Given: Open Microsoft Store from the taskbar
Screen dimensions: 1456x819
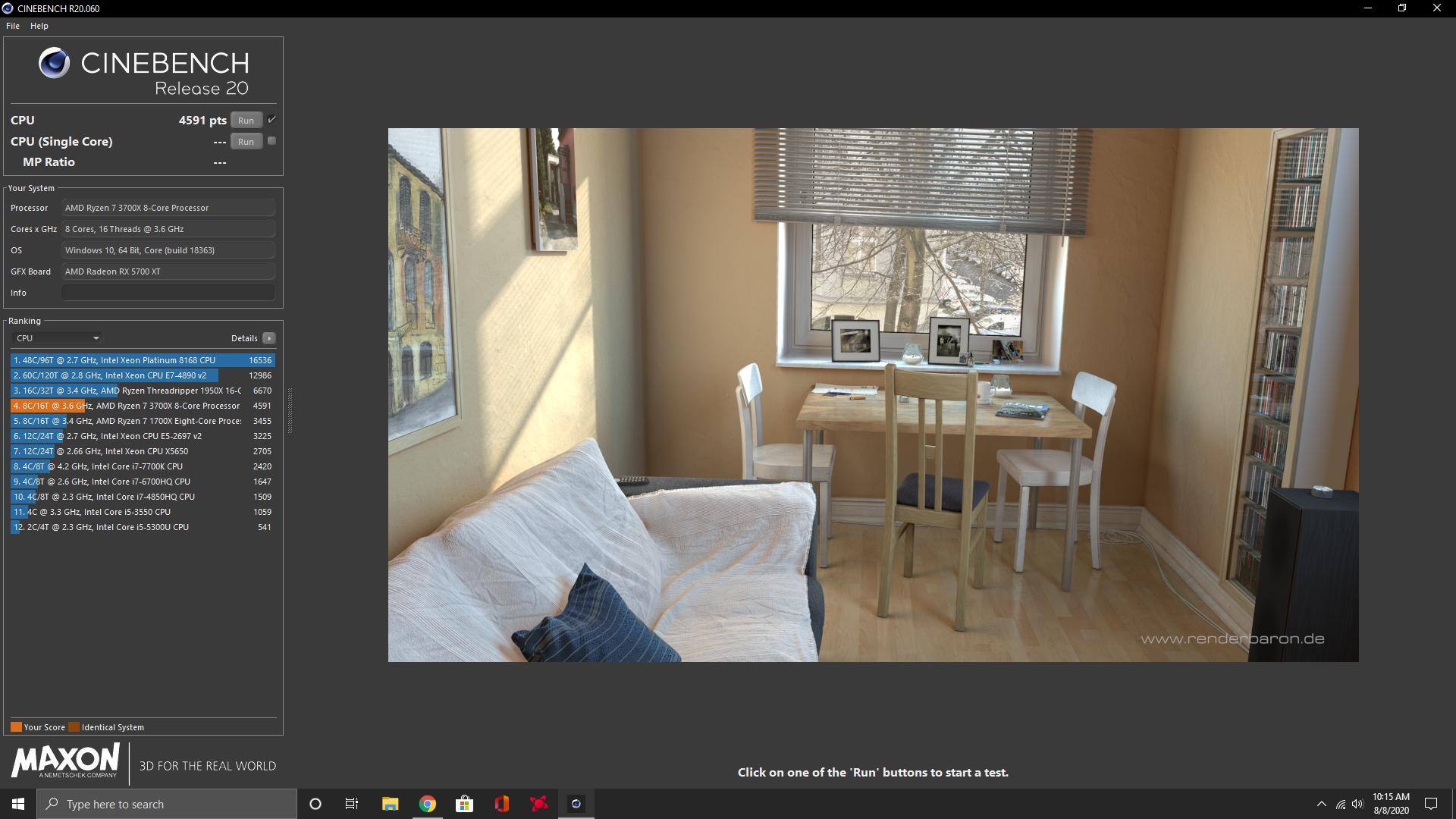Looking at the screenshot, I should (x=464, y=804).
